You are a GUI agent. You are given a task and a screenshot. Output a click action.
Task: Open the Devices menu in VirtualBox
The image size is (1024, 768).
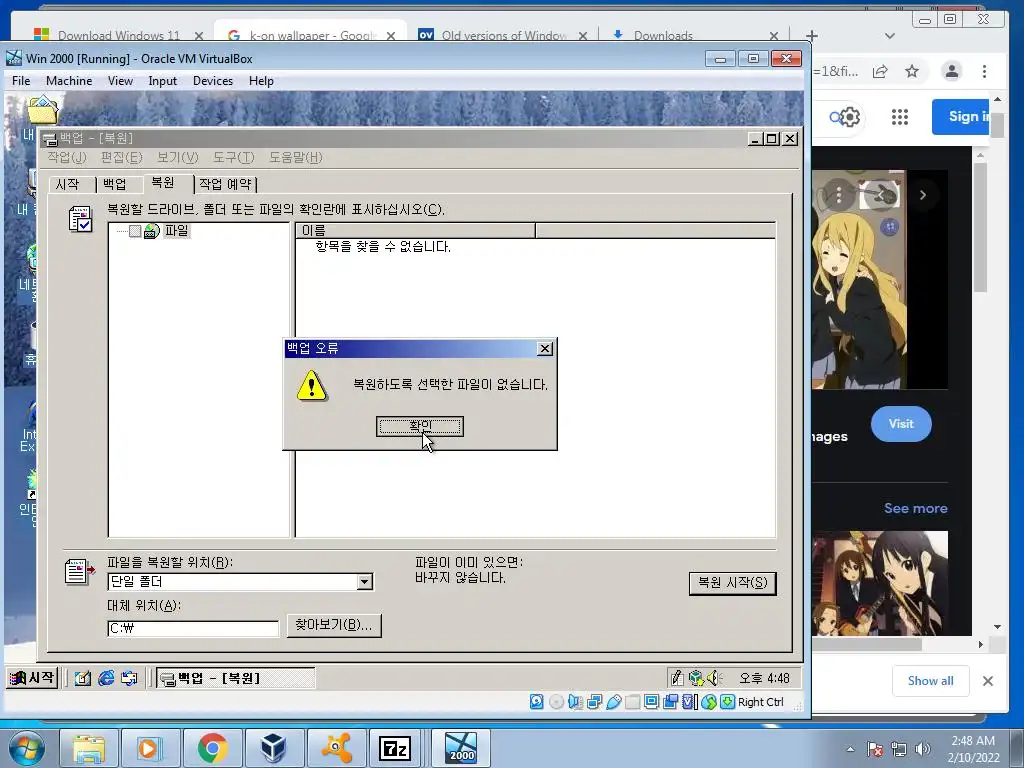tap(213, 81)
